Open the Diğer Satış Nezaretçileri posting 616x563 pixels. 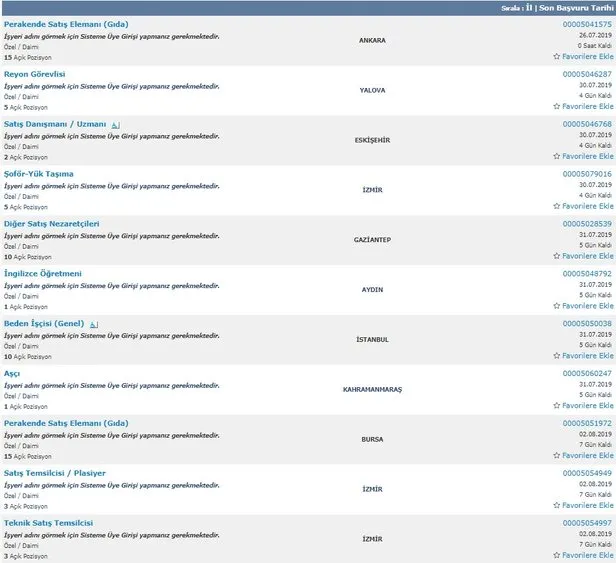(x=59, y=224)
